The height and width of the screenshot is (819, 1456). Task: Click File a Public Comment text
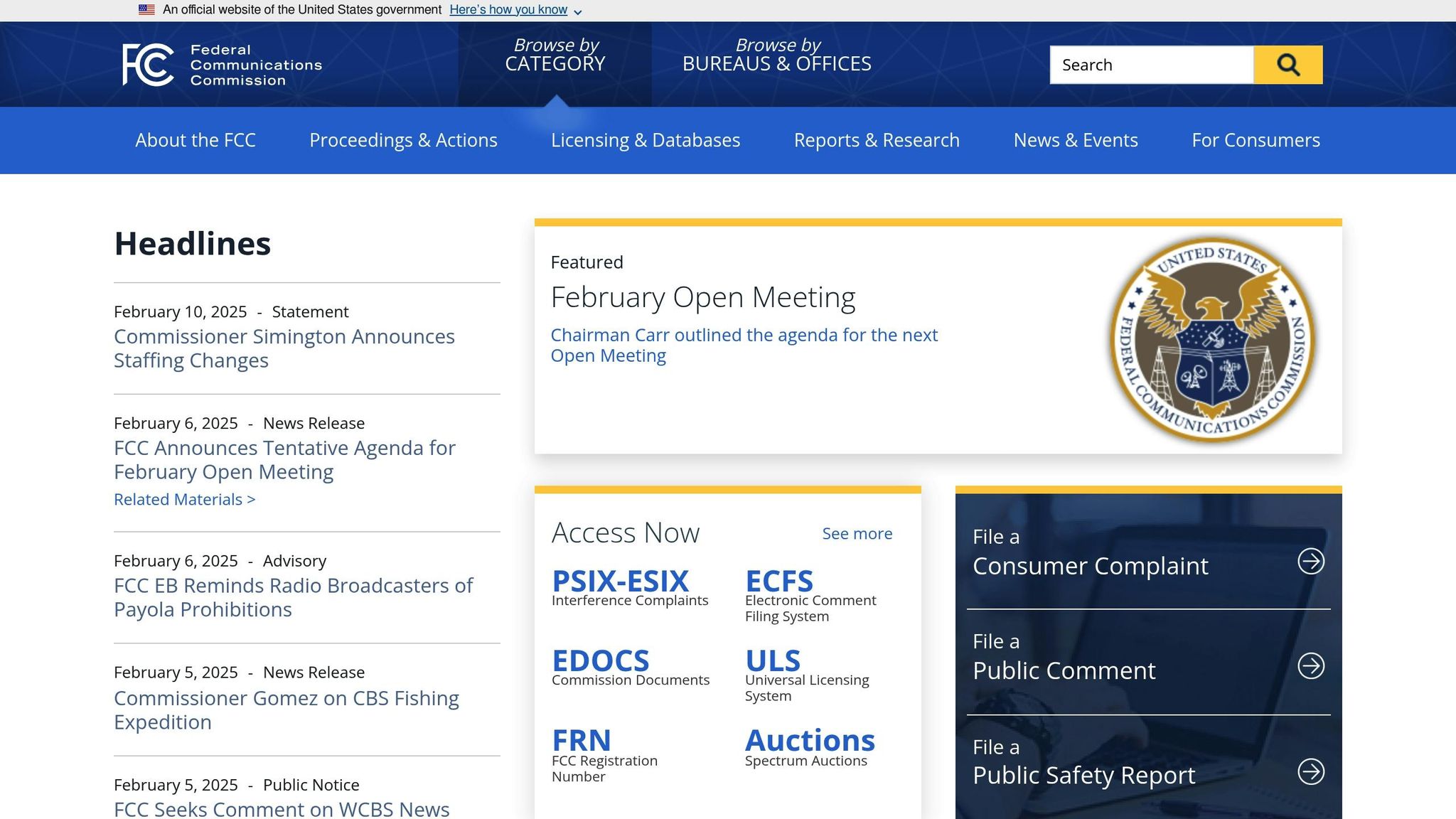click(1064, 657)
